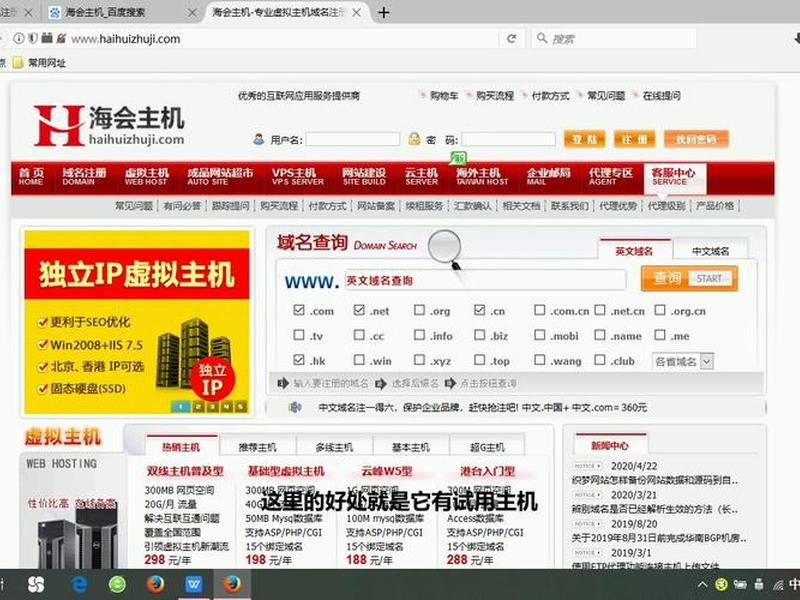Open the 购物车 link
Viewport: 800px width, 600px height.
pyautogui.click(x=444, y=95)
